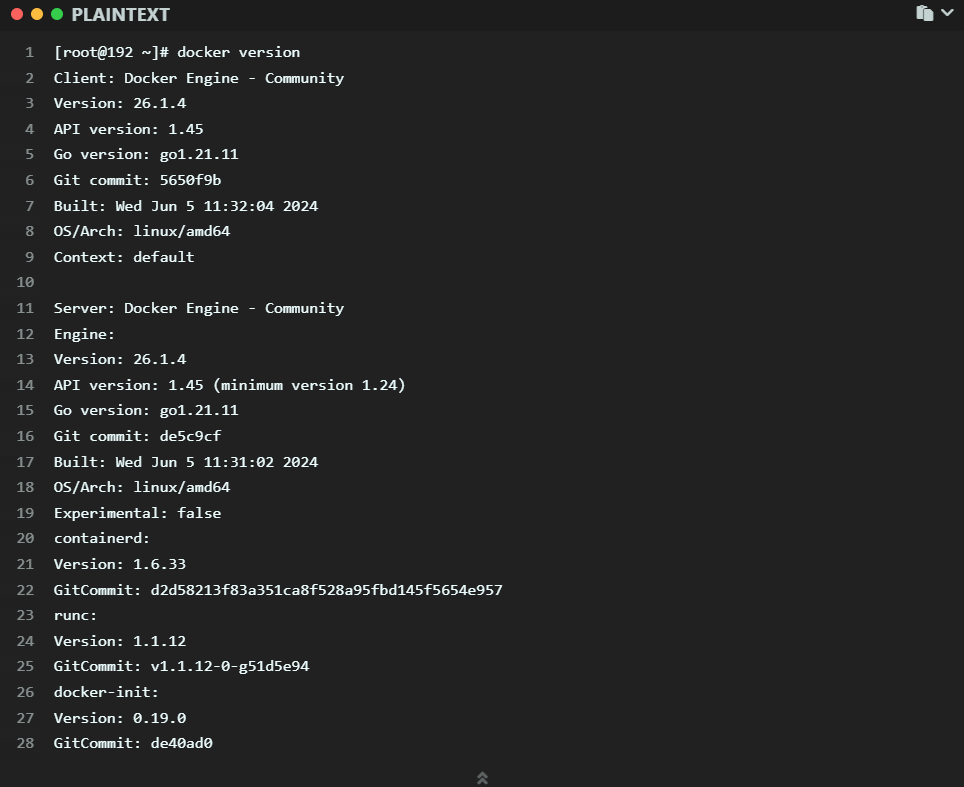Click the 'Version: 0.19.0' line
Image resolution: width=964 pixels, height=787 pixels.
[119, 718]
